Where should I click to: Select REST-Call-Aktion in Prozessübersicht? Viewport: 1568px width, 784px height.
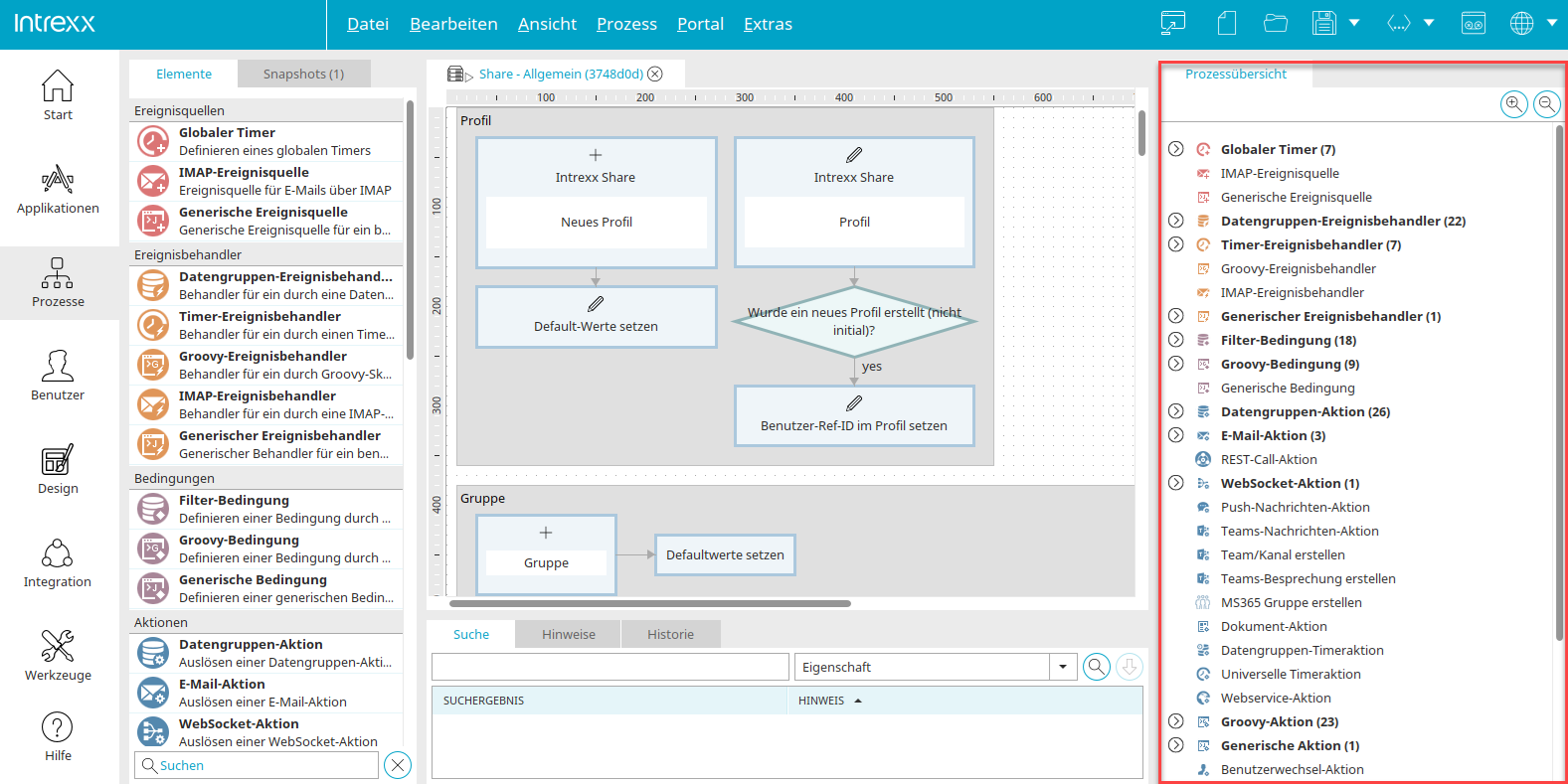(x=1269, y=459)
